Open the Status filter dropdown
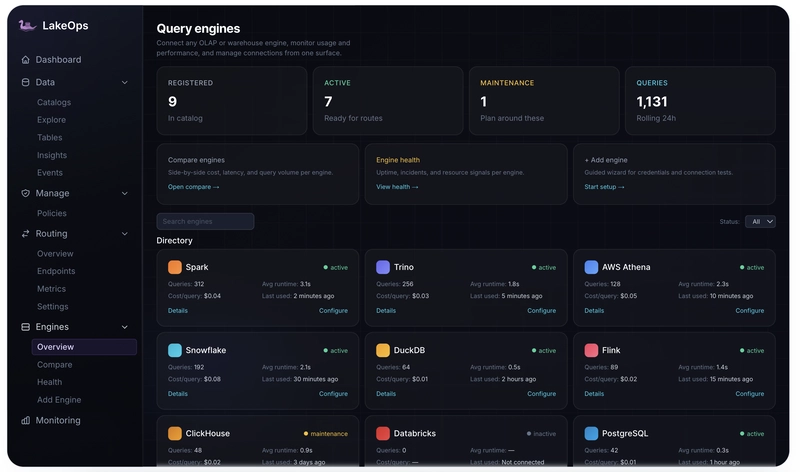 tap(760, 222)
